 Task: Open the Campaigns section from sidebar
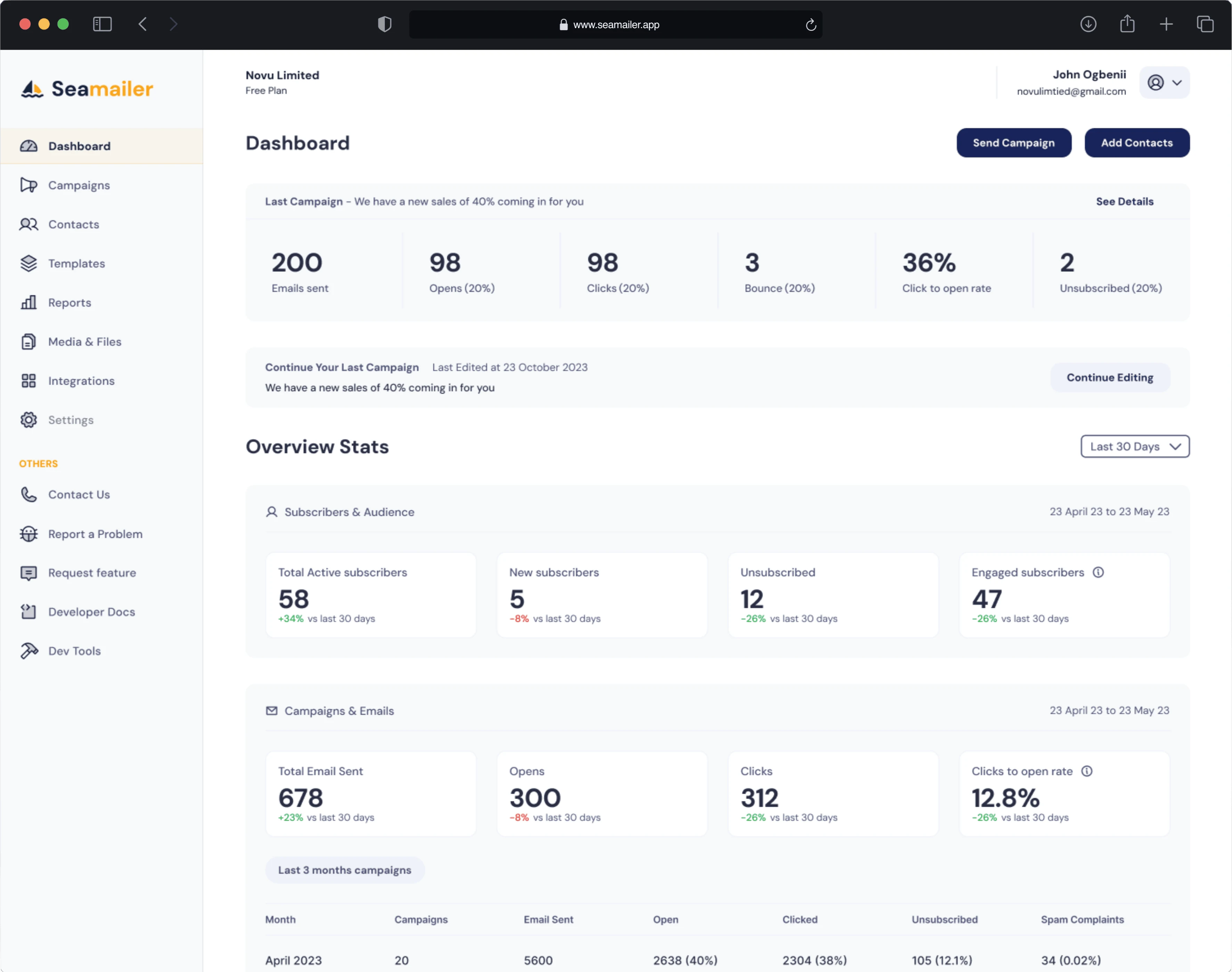[79, 185]
